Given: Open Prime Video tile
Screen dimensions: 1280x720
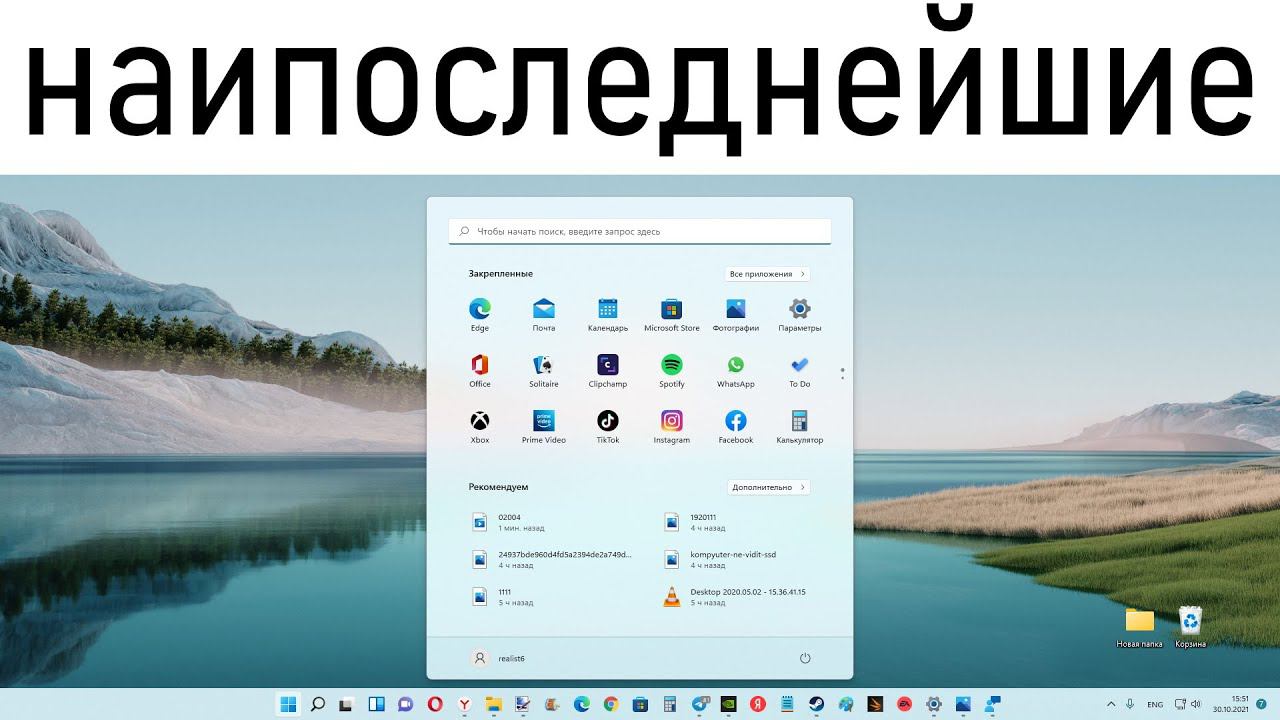Looking at the screenshot, I should click(x=544, y=426).
